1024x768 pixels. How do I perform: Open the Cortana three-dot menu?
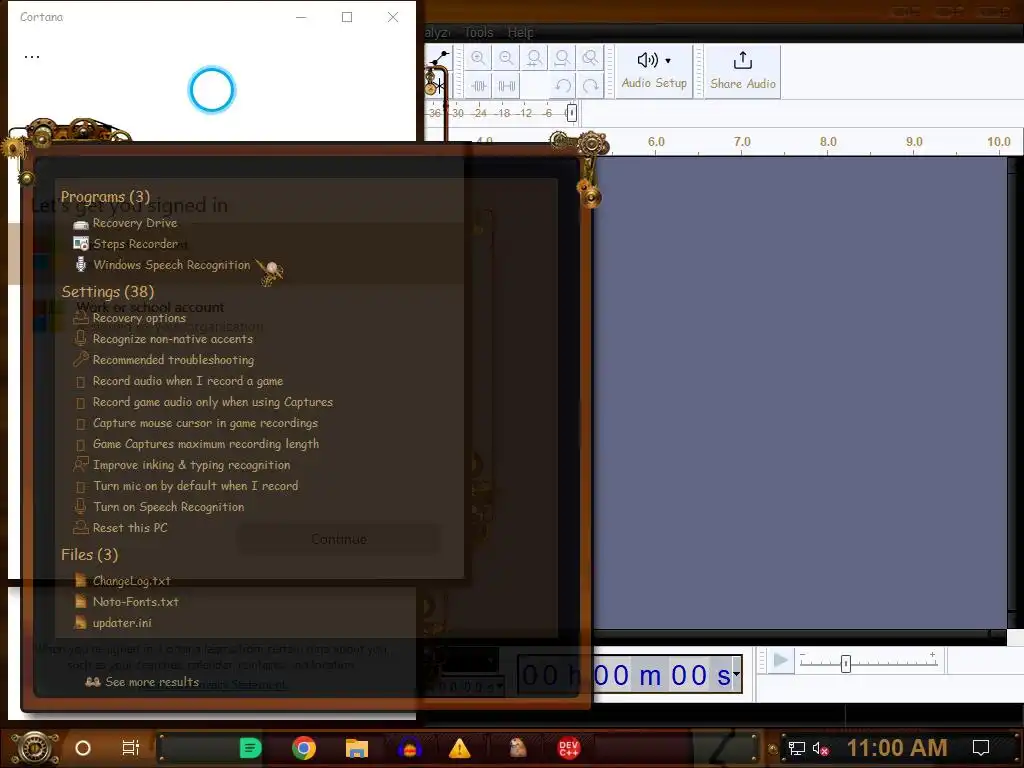[32, 57]
